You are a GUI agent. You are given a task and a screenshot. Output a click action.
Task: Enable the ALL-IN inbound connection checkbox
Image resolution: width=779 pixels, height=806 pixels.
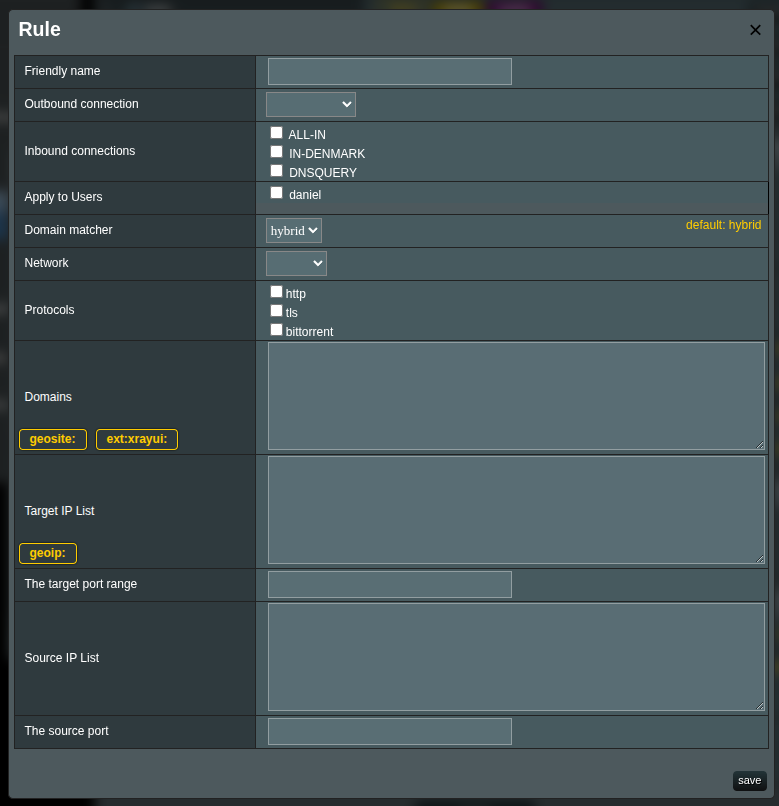pyautogui.click(x=277, y=133)
